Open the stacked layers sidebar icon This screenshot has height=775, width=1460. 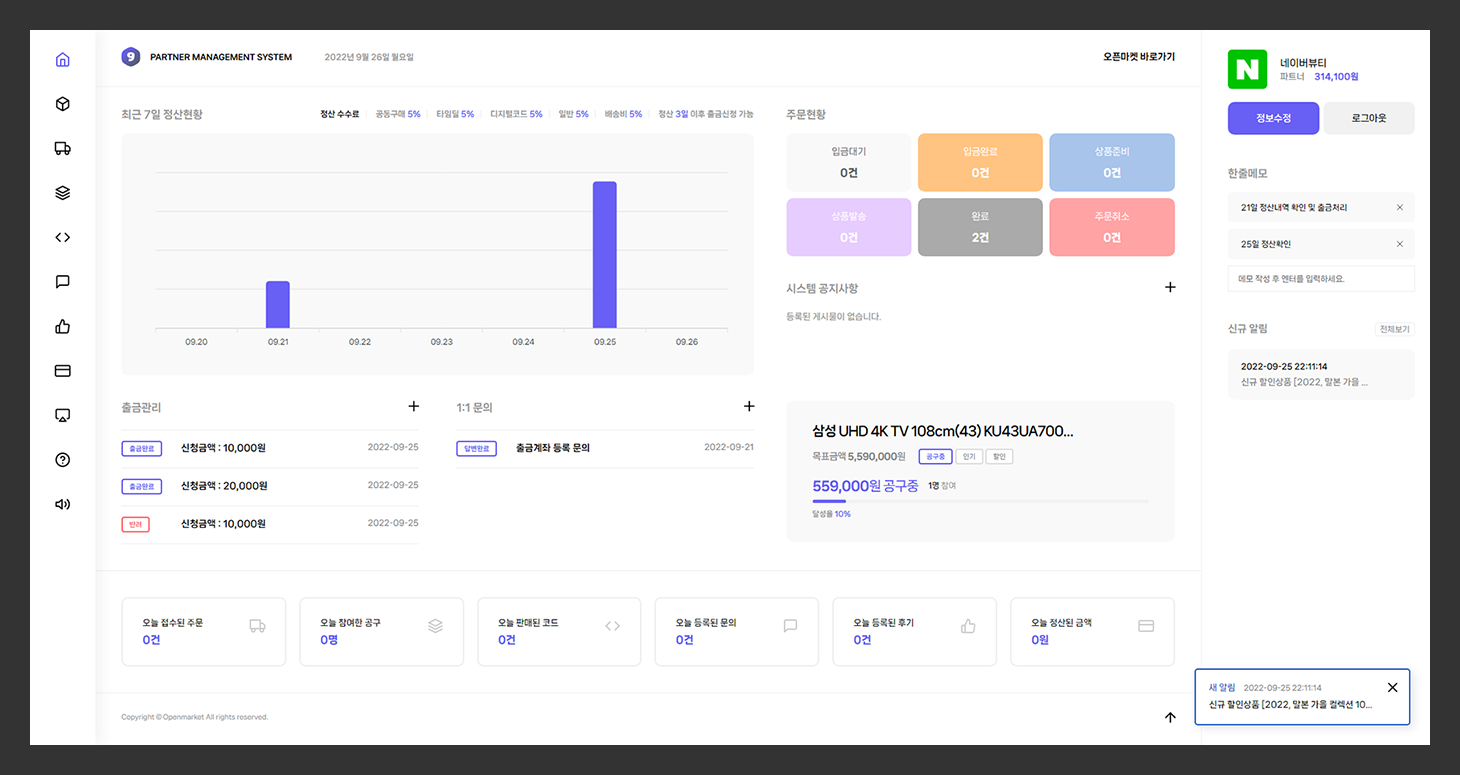coord(62,193)
